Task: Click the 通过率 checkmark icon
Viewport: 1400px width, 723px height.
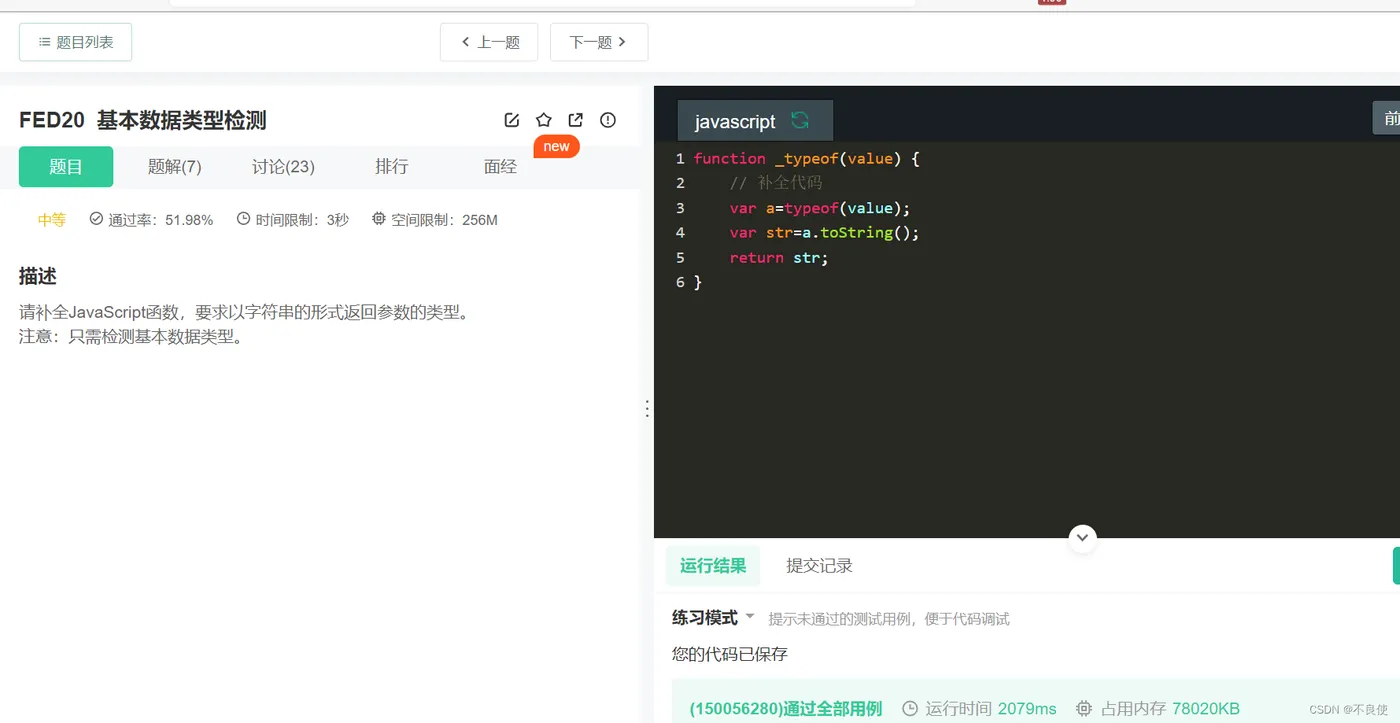Action: point(96,218)
